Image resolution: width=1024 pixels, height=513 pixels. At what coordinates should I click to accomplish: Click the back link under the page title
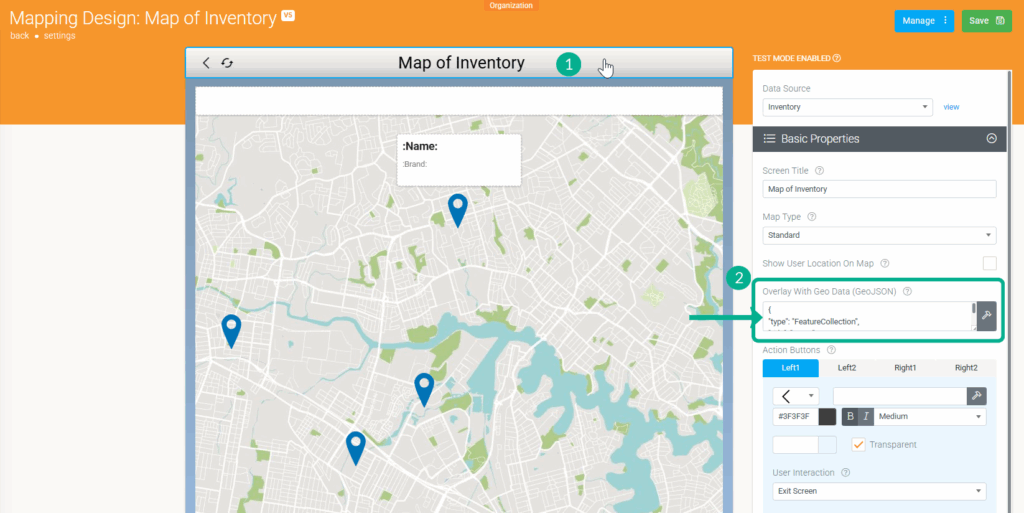20,36
